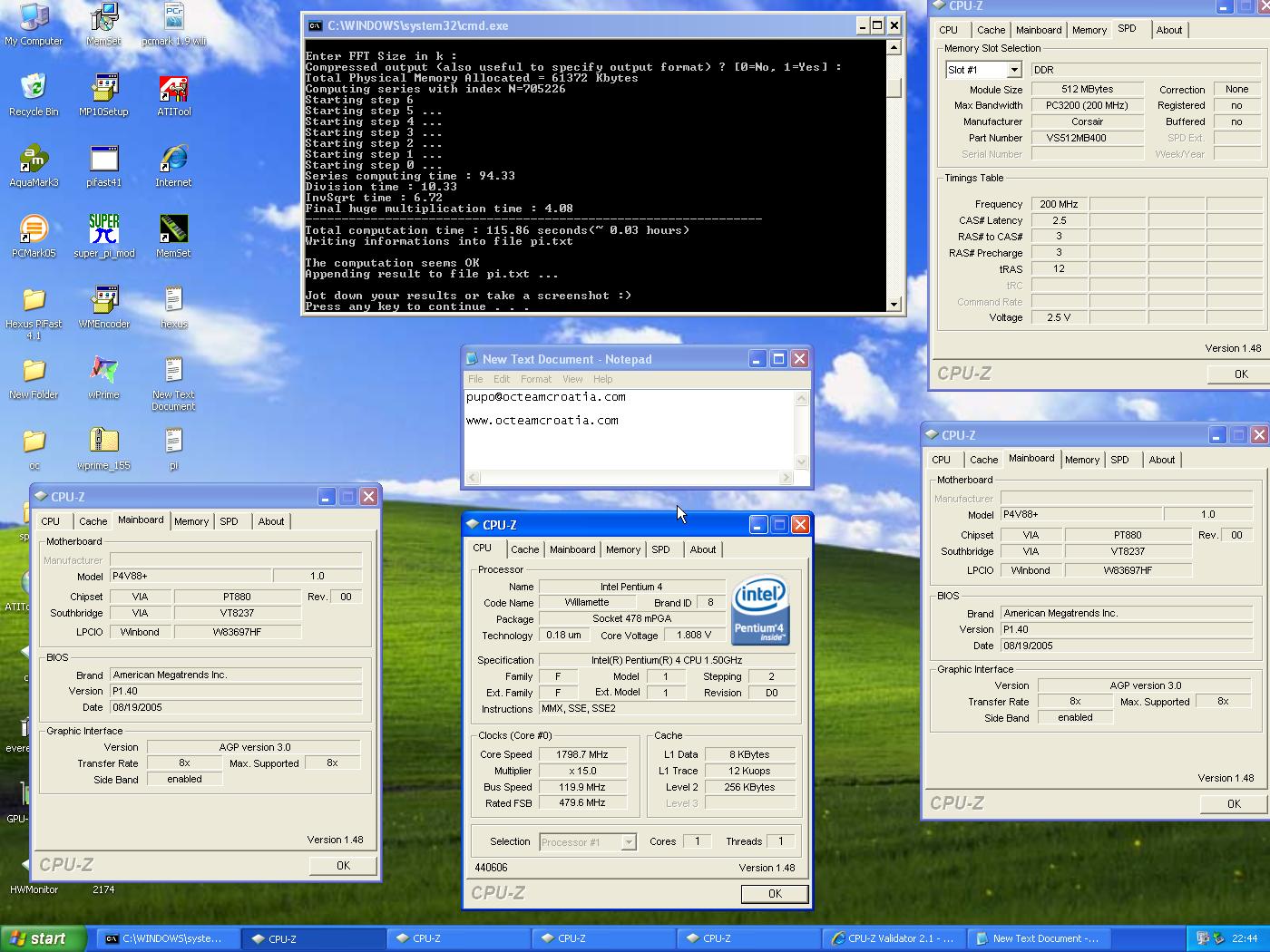Click OK in the left CPU-Z window
This screenshot has width=1270, height=952.
[x=343, y=865]
